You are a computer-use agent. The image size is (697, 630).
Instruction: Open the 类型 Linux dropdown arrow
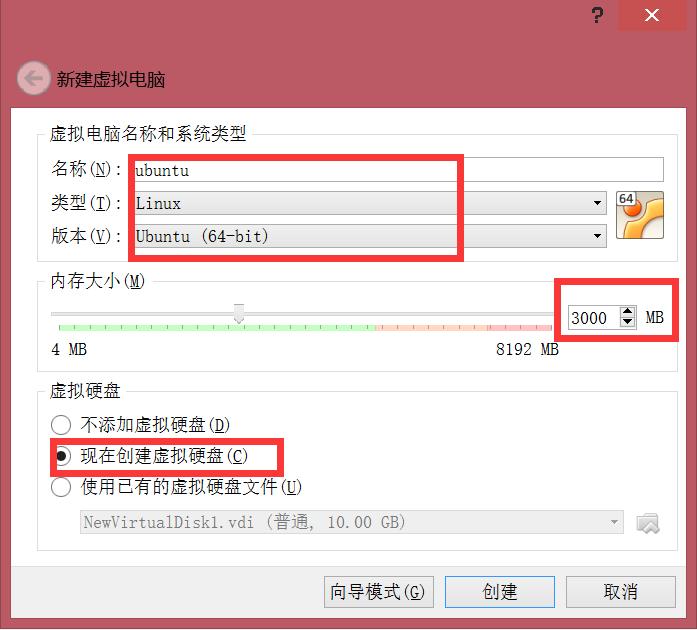(597, 203)
